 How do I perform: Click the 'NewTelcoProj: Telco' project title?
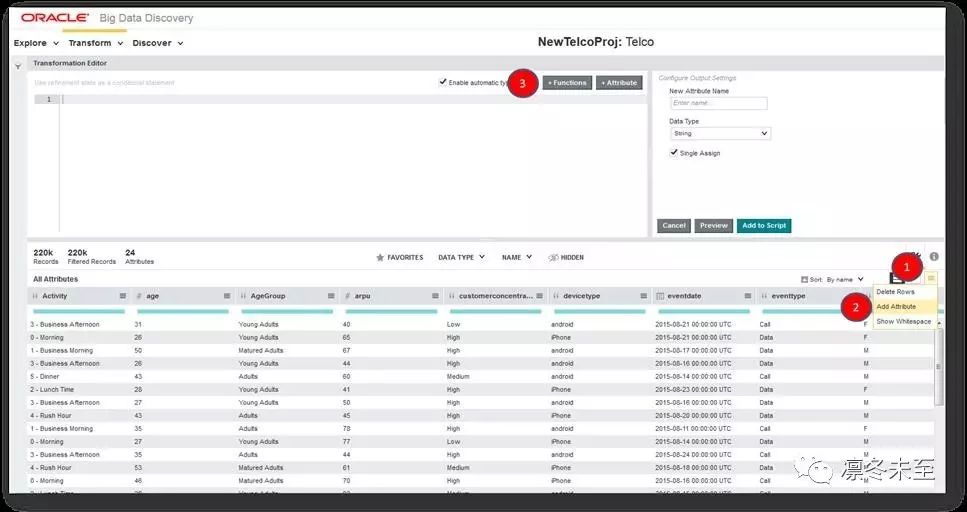(596, 42)
